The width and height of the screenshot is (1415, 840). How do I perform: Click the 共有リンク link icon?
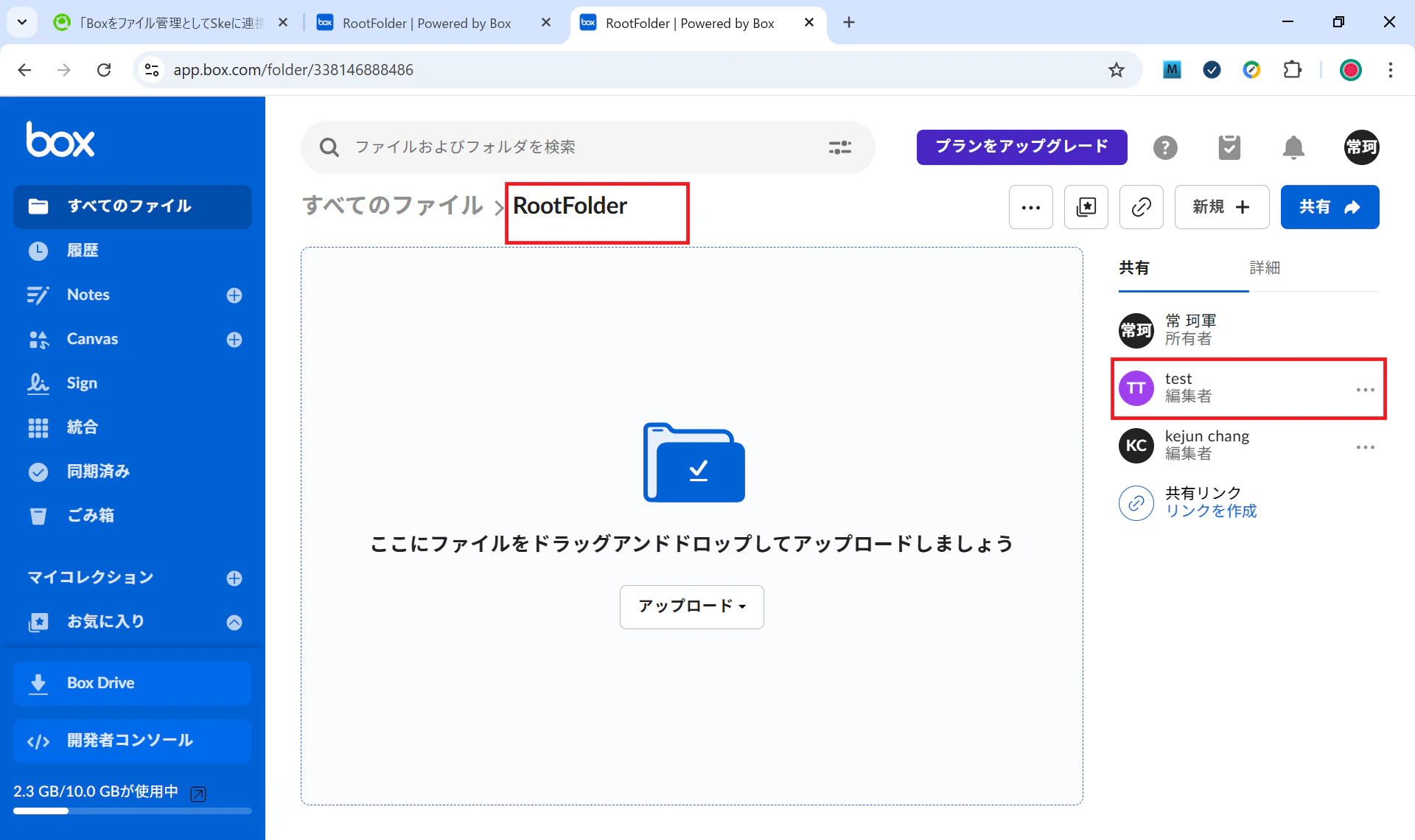(x=1136, y=503)
